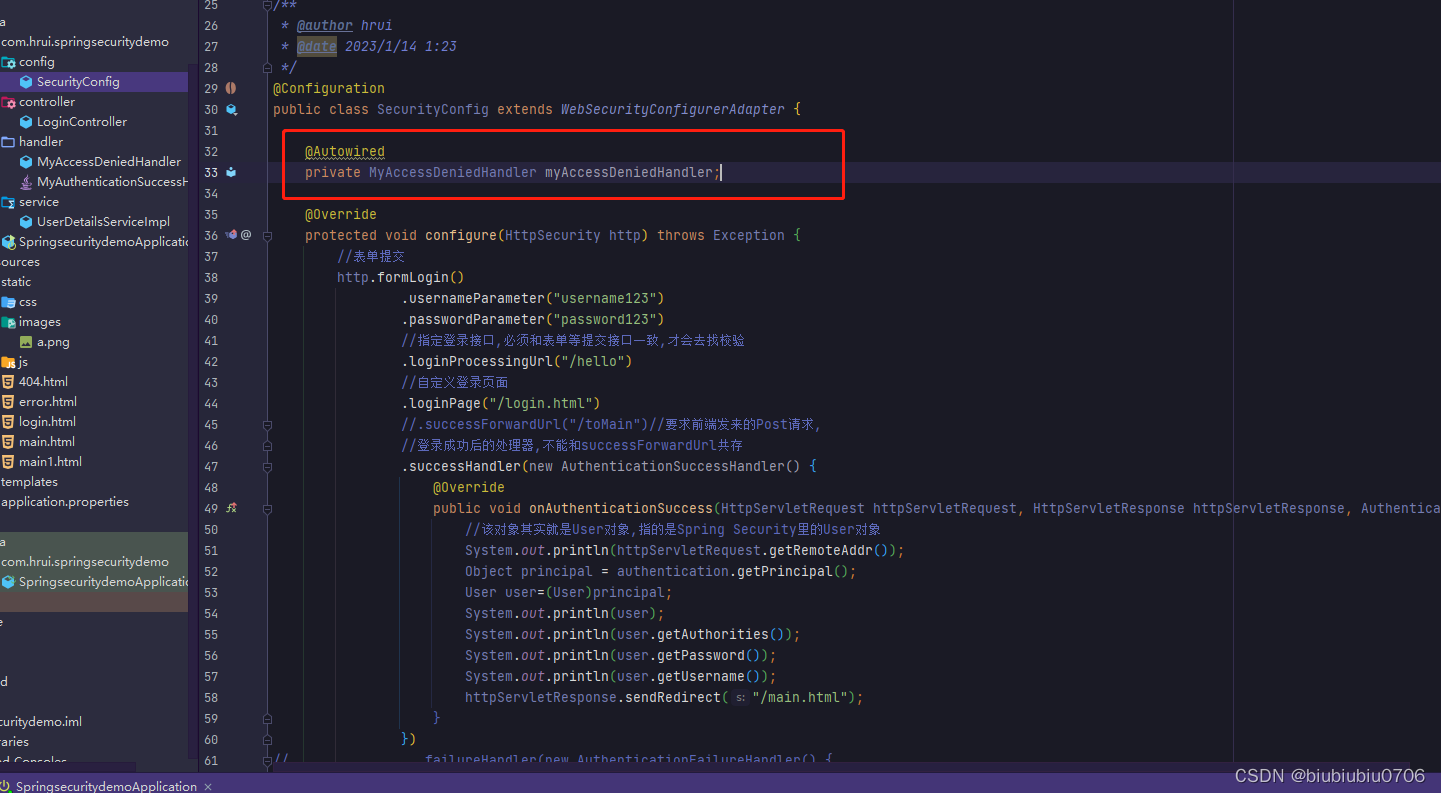Screen dimensions: 1441x793
Task: Click the css folder icon
Action: pos(8,302)
